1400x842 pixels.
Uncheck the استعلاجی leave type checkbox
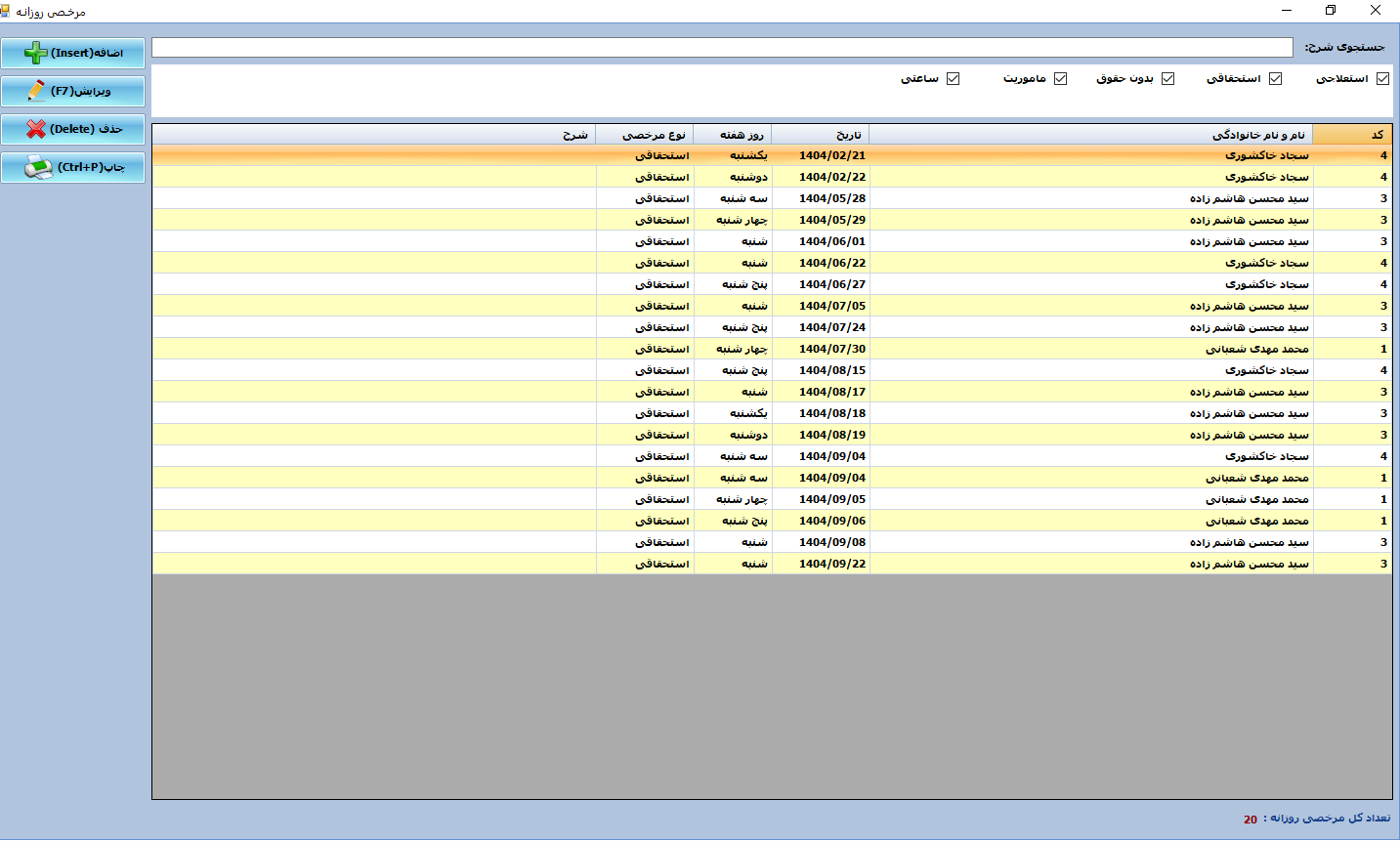1382,79
